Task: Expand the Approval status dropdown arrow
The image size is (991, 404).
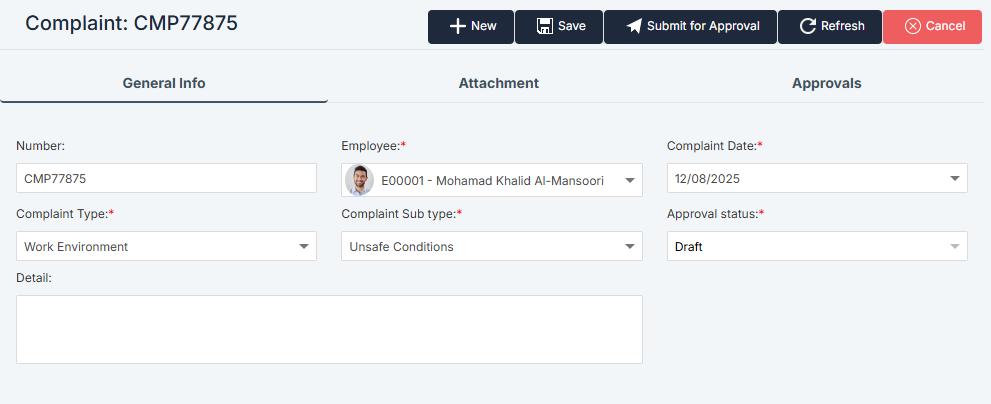Action: (954, 246)
